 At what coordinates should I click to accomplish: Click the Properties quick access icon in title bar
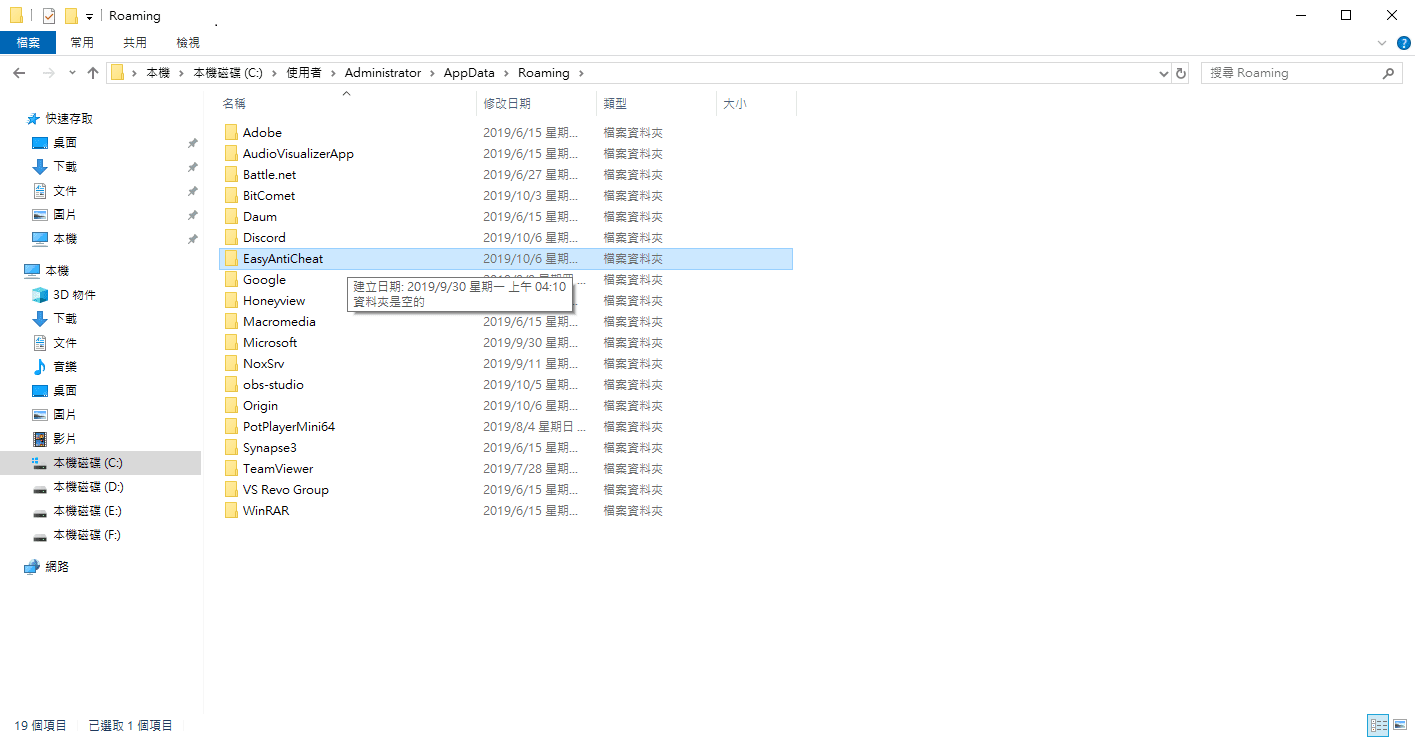point(49,16)
